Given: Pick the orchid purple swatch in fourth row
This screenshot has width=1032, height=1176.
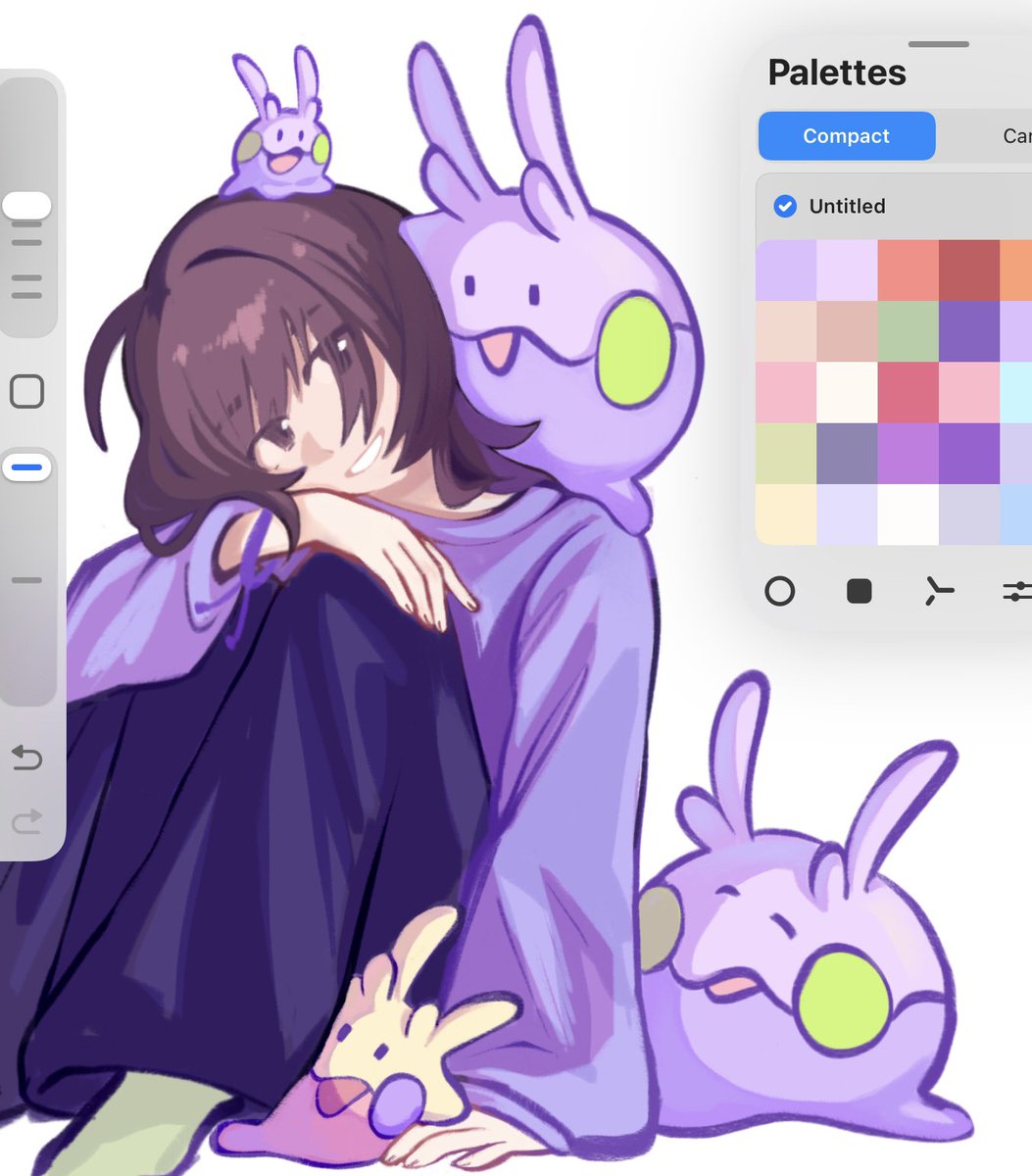Looking at the screenshot, I should pos(908,453).
